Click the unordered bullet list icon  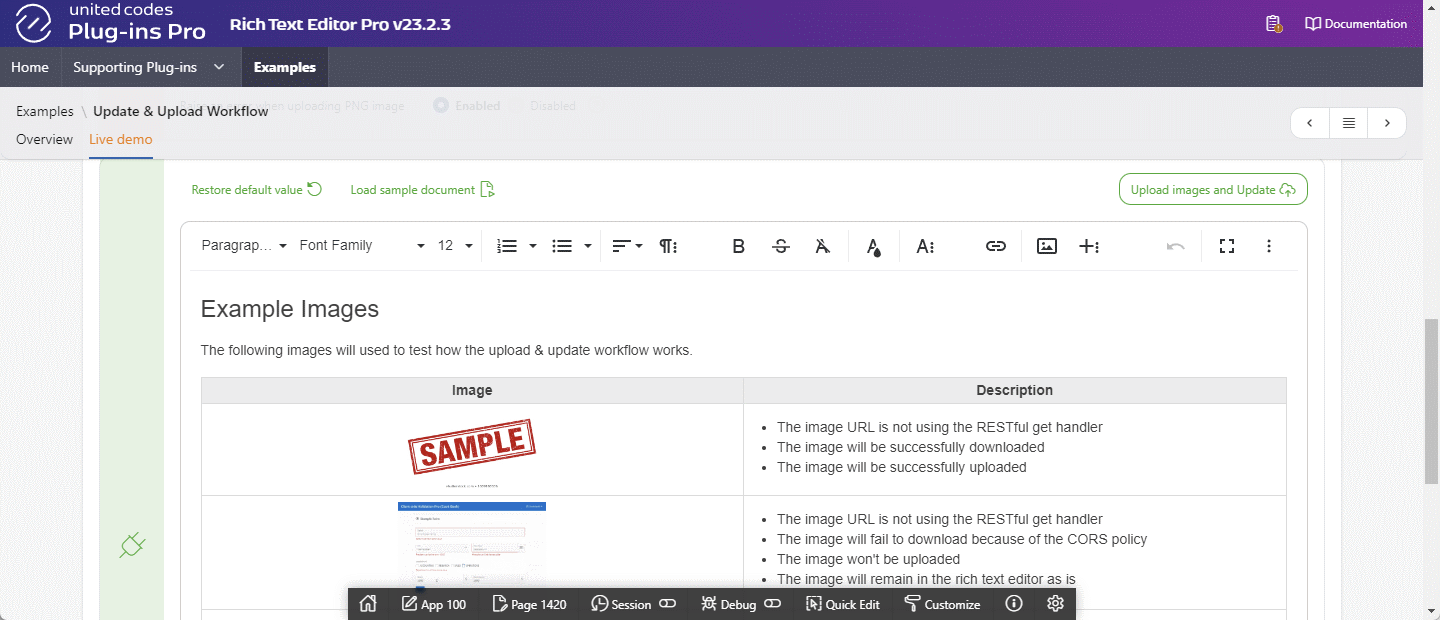562,246
